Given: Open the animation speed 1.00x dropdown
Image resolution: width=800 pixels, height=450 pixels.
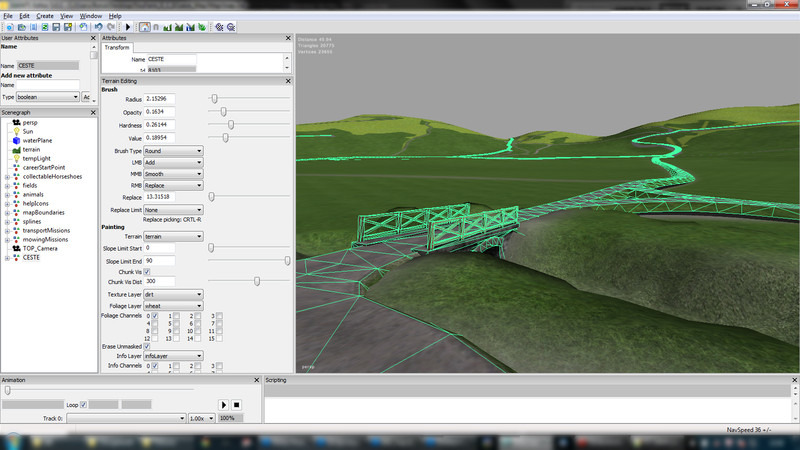Looking at the screenshot, I should (x=201, y=418).
